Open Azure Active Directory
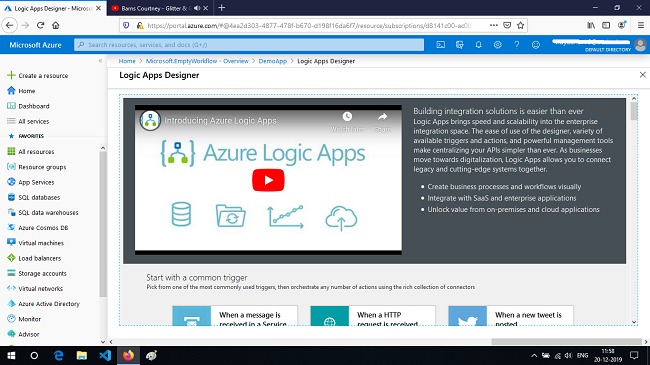Image resolution: width=650 pixels, height=365 pixels. point(44,304)
